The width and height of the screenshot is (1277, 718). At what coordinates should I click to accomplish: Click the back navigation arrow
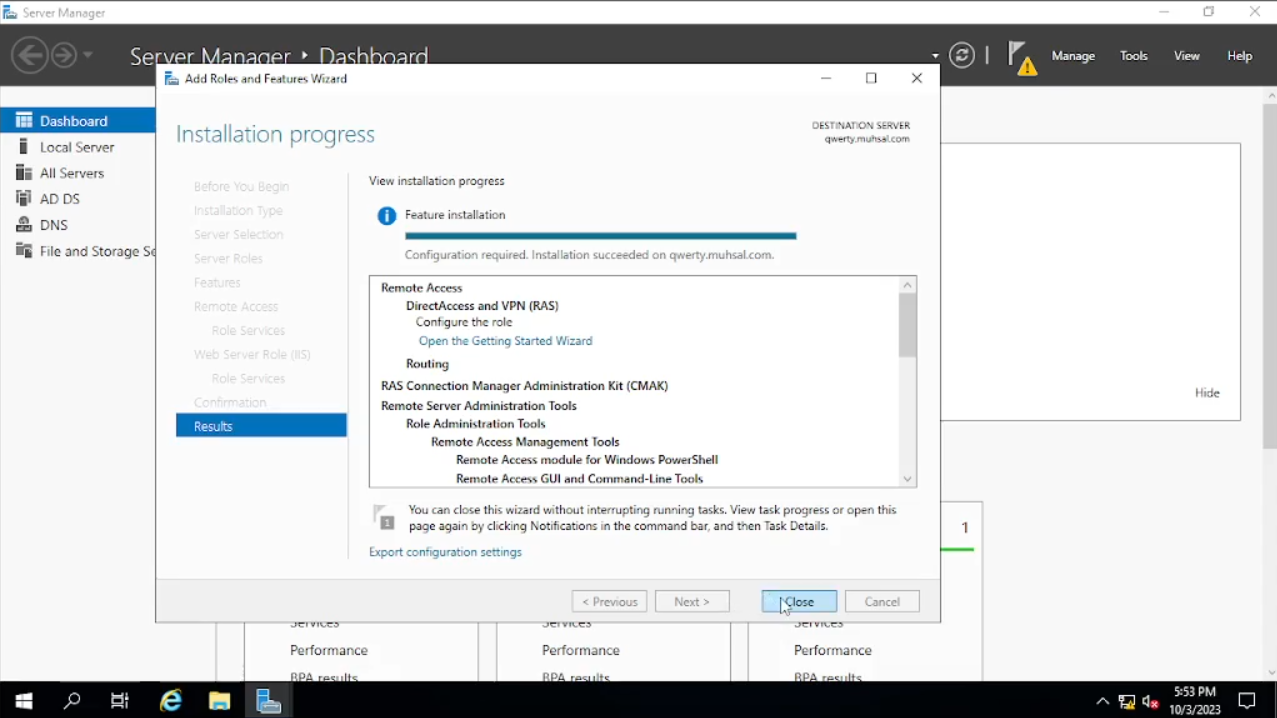click(x=30, y=55)
